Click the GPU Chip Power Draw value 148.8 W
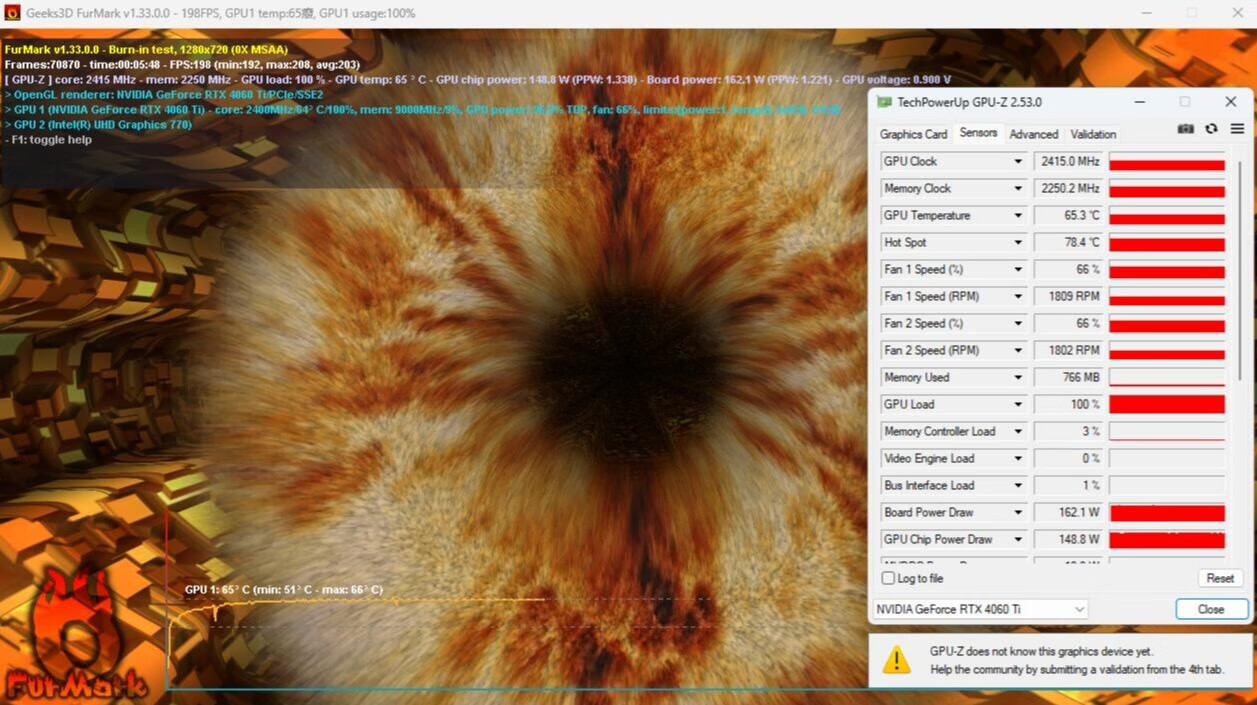The width and height of the screenshot is (1257, 705). tap(1068, 539)
